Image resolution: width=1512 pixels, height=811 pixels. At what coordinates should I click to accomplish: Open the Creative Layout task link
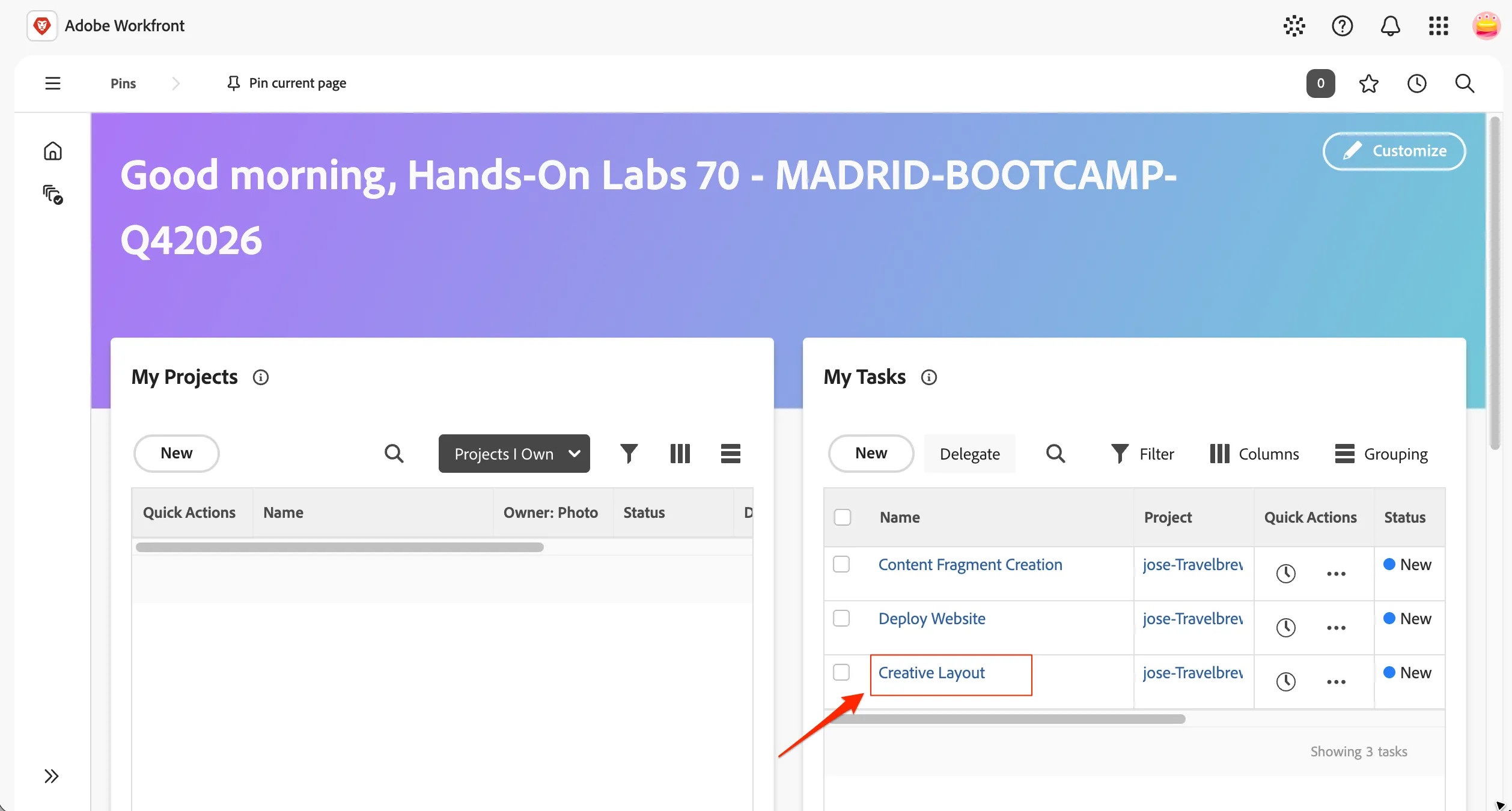point(931,673)
